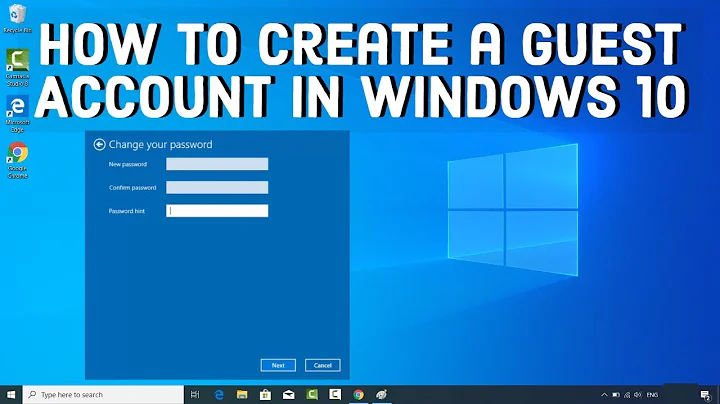Open network settings from the tray
Image resolution: width=720 pixels, height=404 pixels.
(x=627, y=395)
